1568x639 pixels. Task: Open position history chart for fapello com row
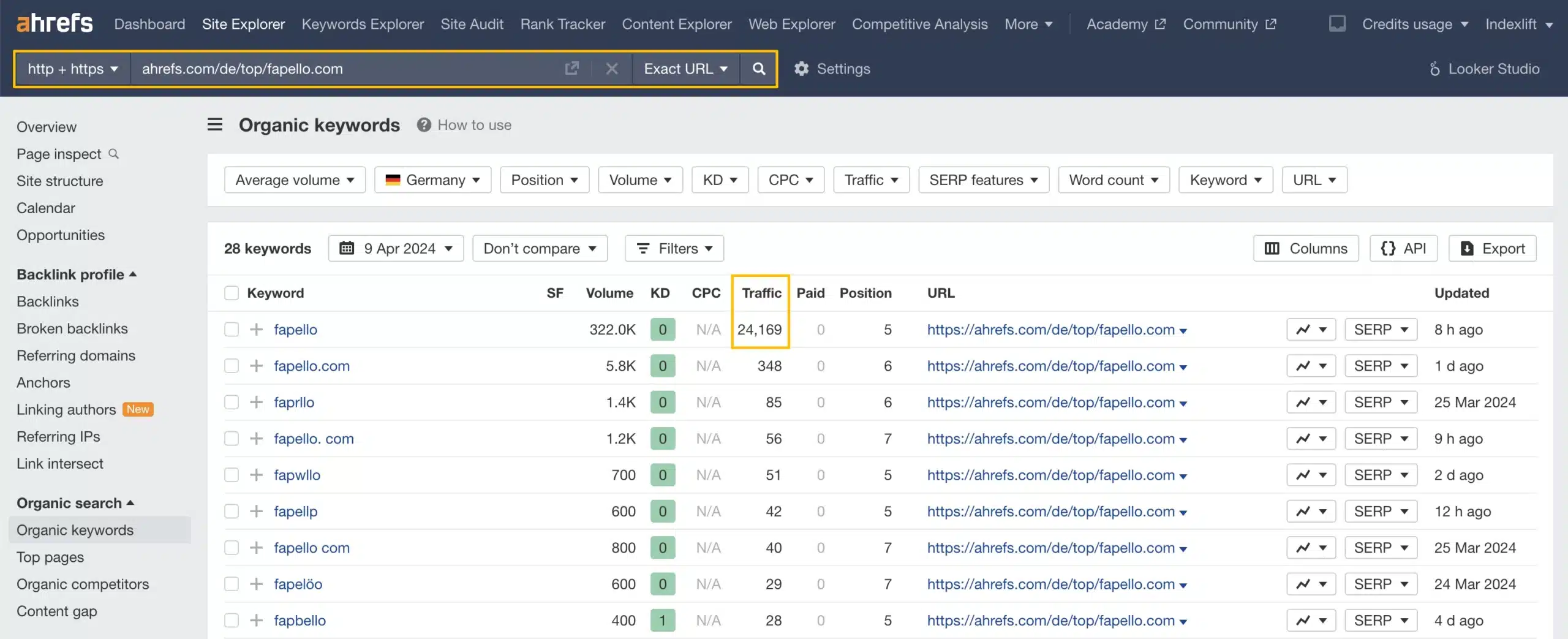click(x=1311, y=548)
